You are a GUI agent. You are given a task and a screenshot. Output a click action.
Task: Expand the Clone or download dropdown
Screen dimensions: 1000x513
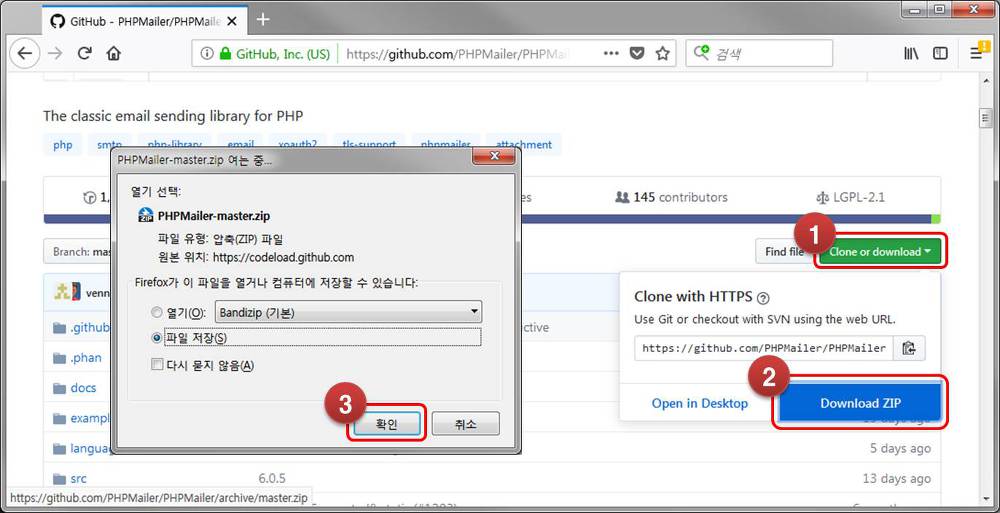pyautogui.click(x=879, y=251)
